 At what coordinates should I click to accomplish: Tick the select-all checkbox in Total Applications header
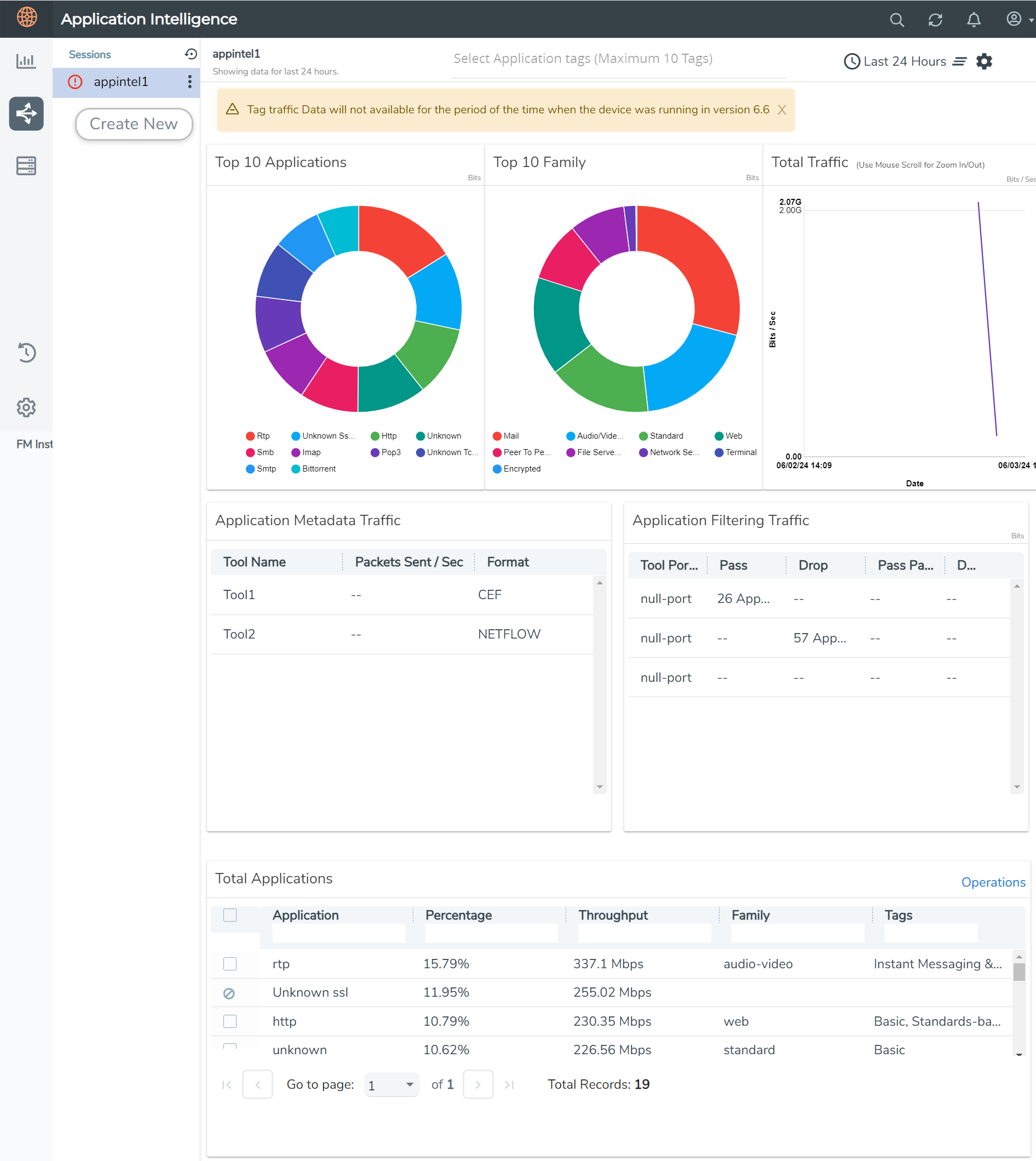tap(230, 915)
